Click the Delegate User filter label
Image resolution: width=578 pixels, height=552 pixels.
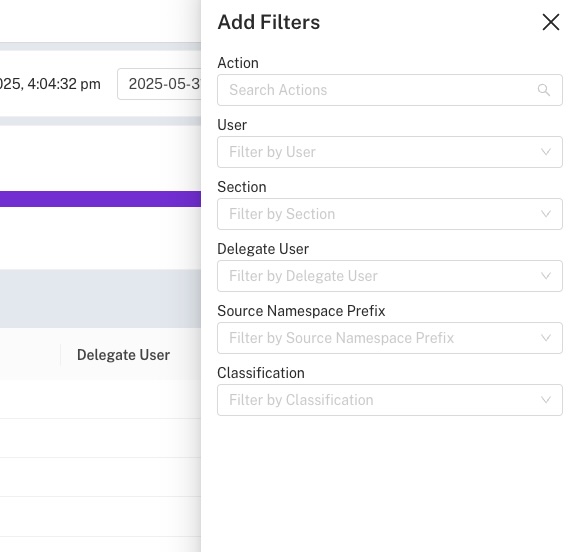pos(263,249)
